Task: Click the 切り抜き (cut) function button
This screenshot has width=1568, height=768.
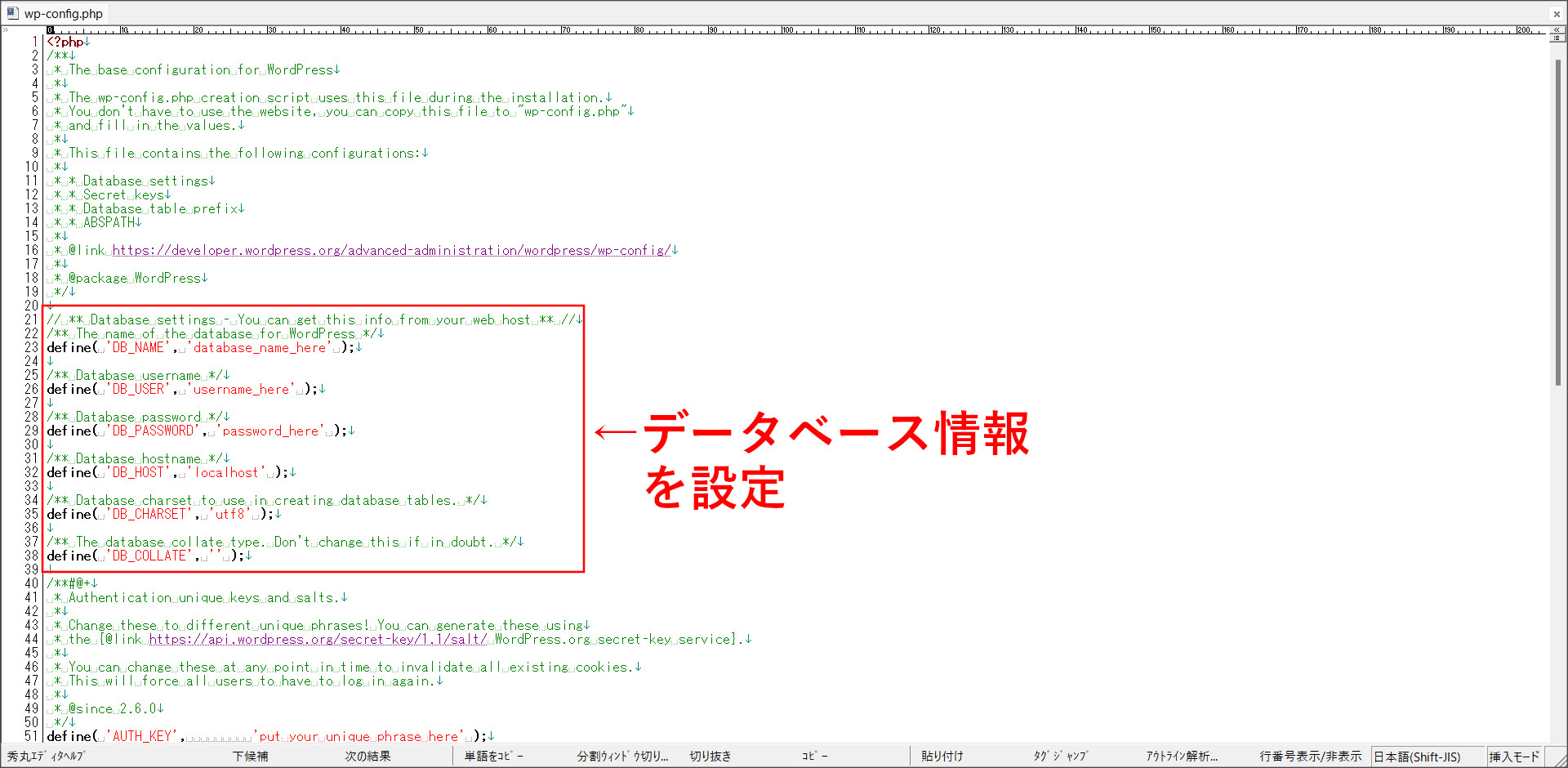Action: [x=710, y=757]
